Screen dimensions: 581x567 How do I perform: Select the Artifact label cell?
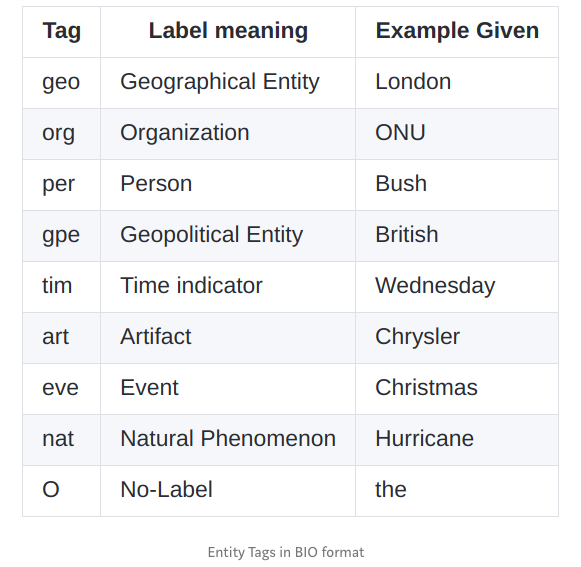pos(228,338)
